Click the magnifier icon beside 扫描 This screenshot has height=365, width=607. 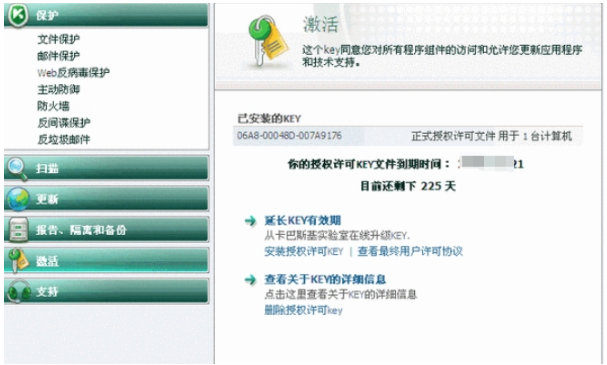coord(18,169)
